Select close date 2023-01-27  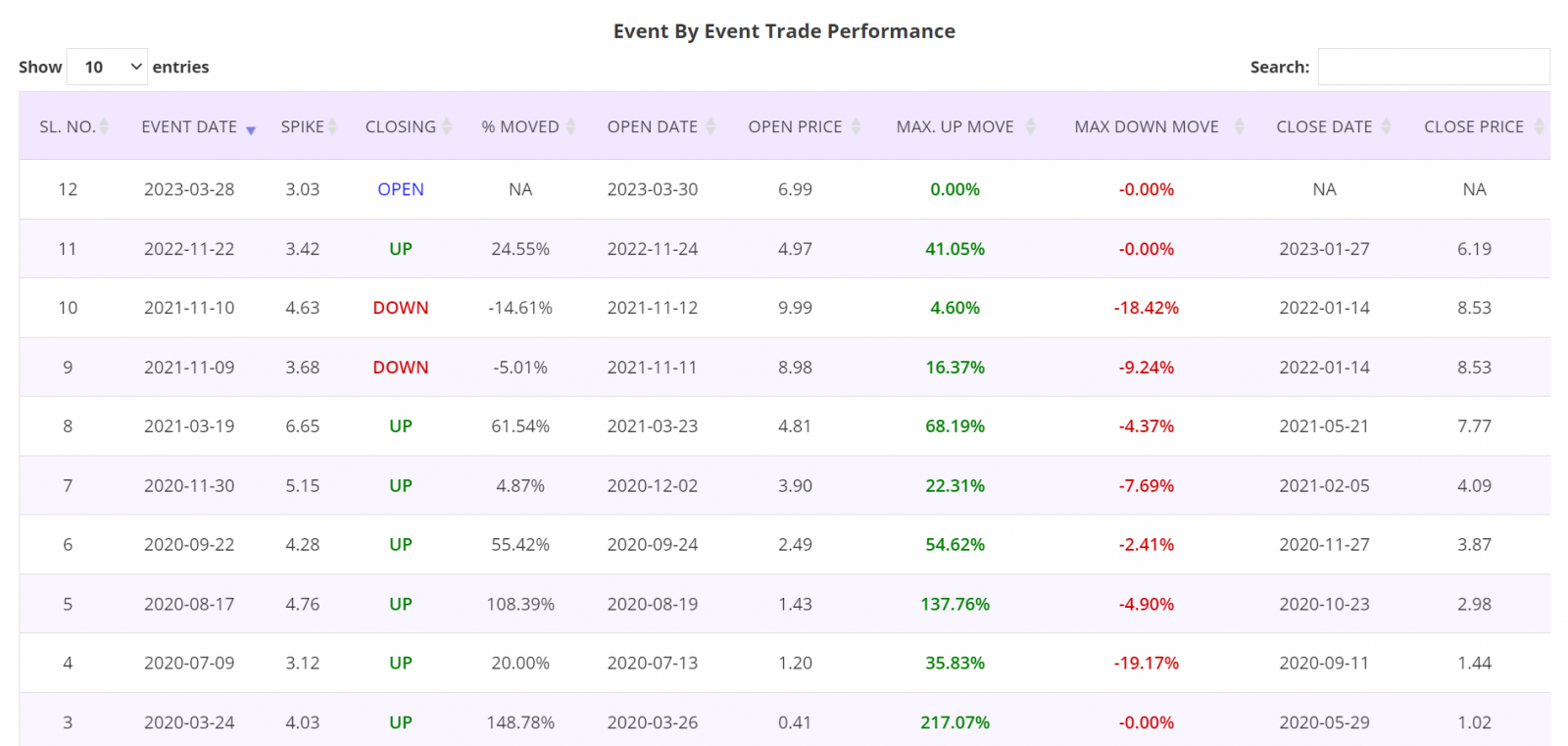pos(1325,249)
